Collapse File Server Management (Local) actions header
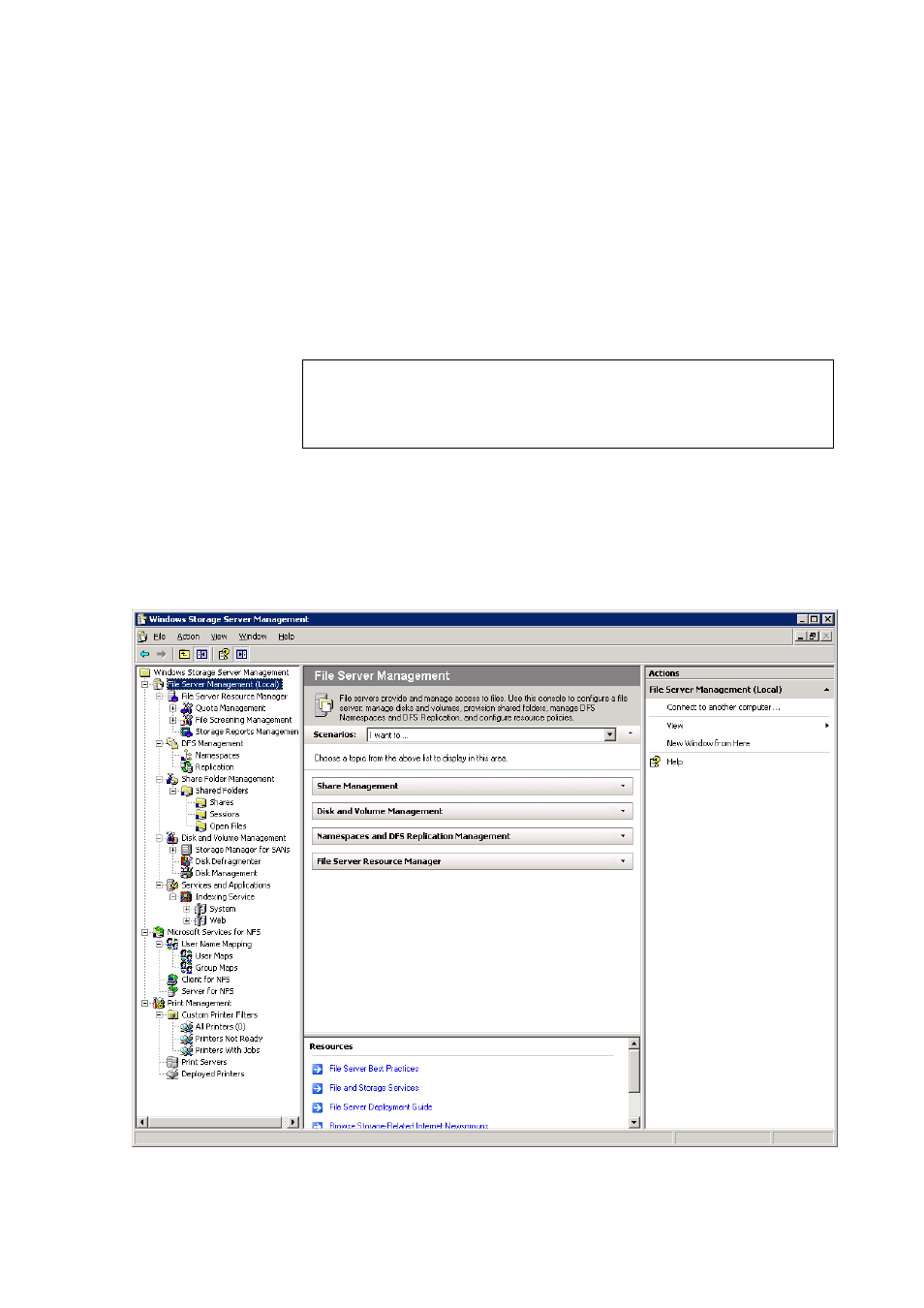924x1308 pixels. click(x=826, y=690)
